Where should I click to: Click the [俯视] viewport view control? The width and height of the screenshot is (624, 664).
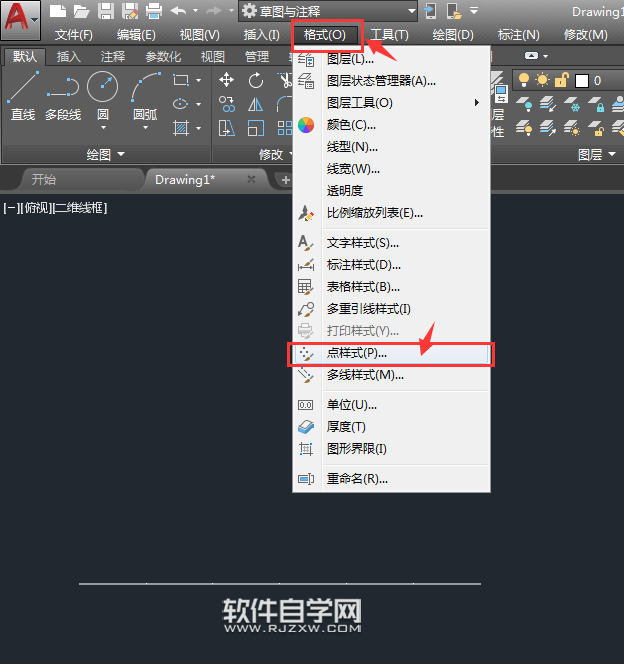point(36,208)
